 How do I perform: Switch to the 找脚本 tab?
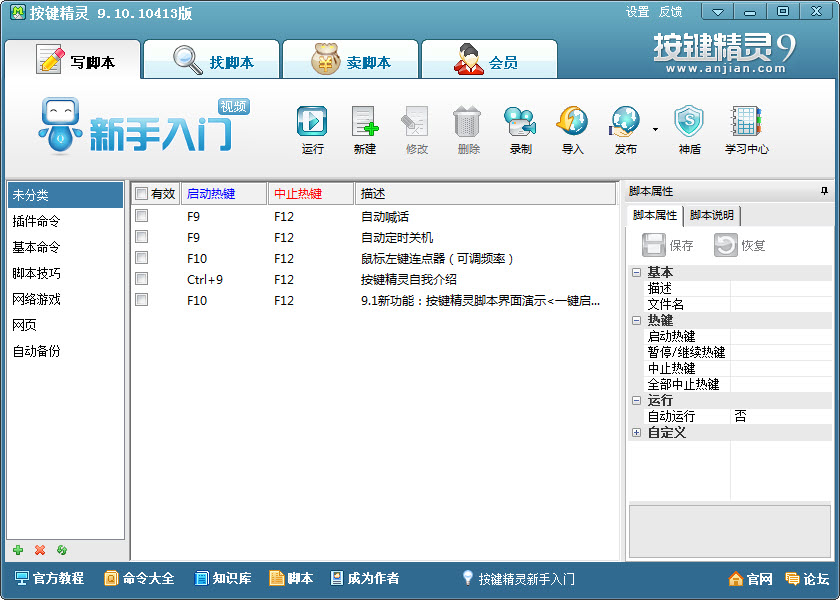coord(211,62)
